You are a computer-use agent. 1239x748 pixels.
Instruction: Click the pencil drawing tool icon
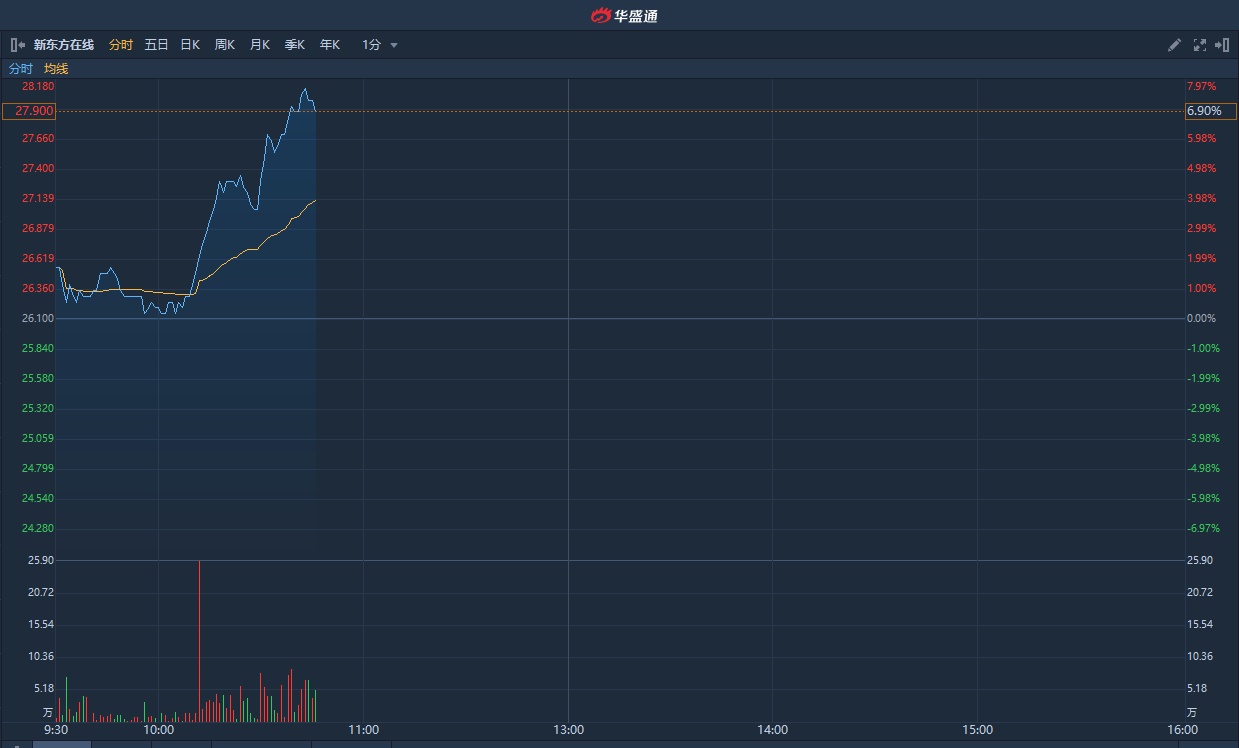click(1175, 45)
